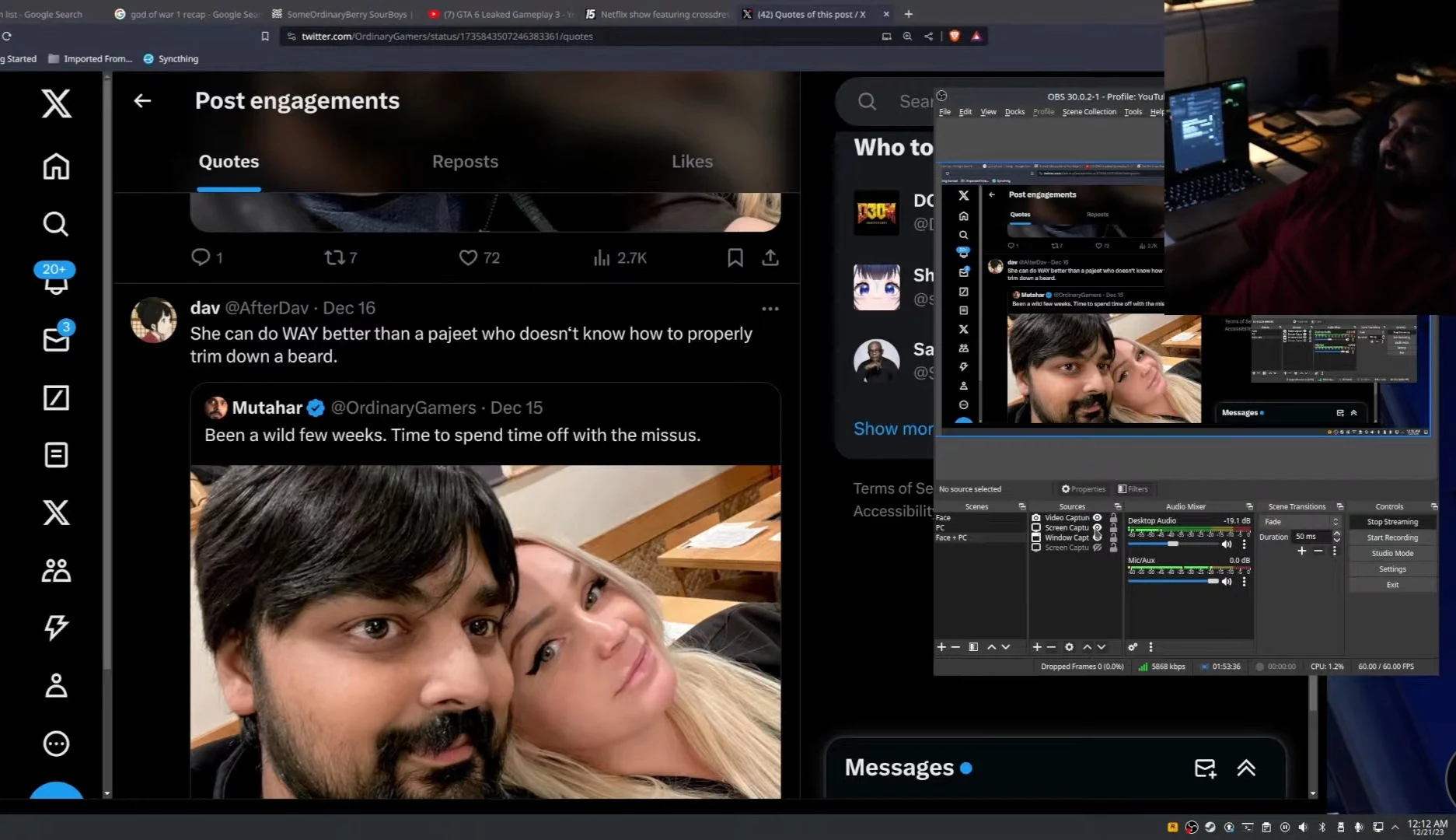
Task: Toggle lock on Window Capture source
Action: [x=1113, y=537]
